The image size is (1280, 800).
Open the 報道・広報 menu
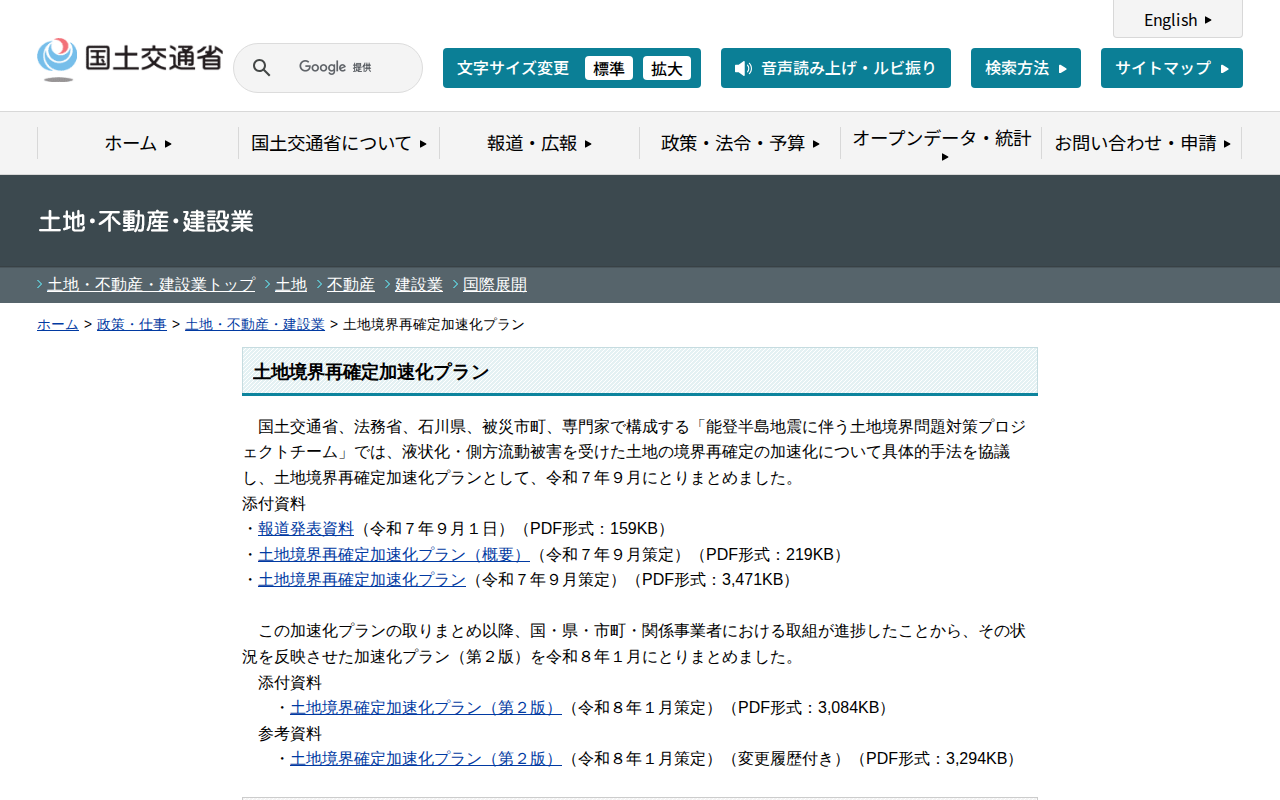click(540, 143)
